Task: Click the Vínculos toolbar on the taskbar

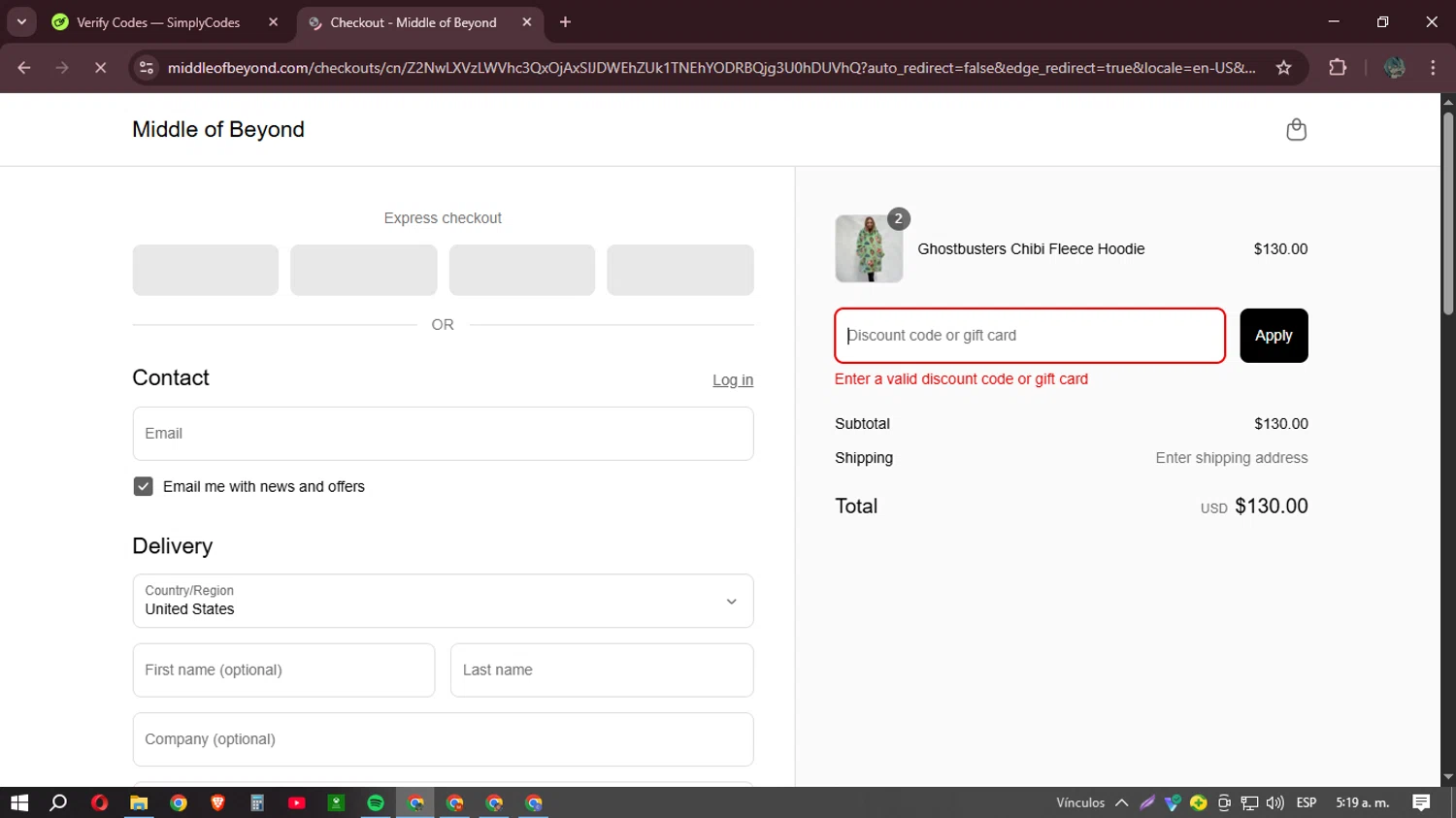Action: (x=1080, y=802)
